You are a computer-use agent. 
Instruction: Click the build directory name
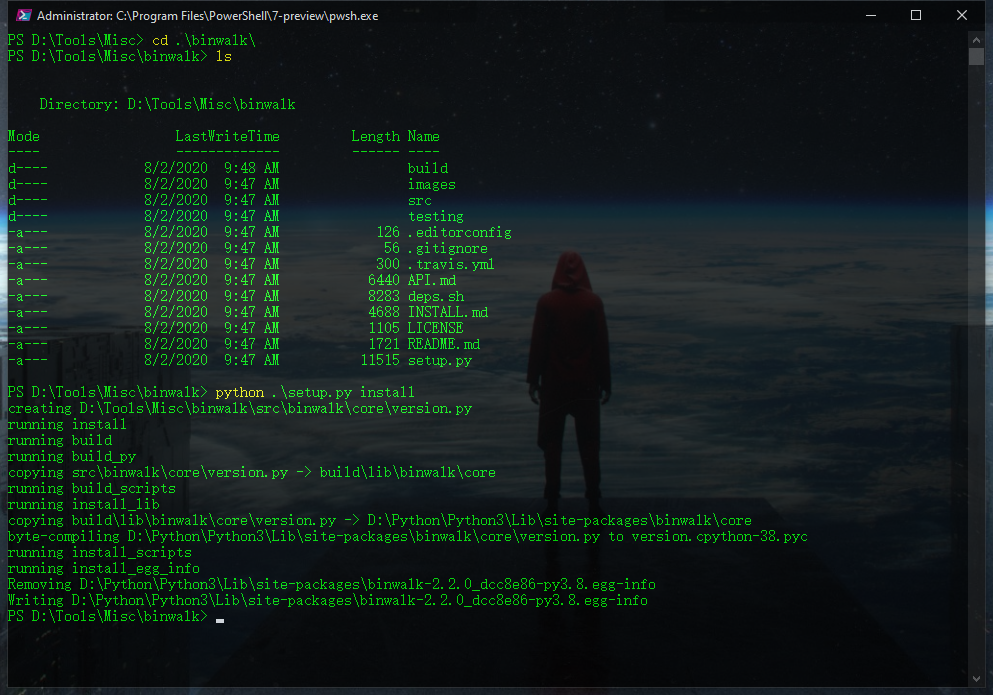tap(428, 168)
